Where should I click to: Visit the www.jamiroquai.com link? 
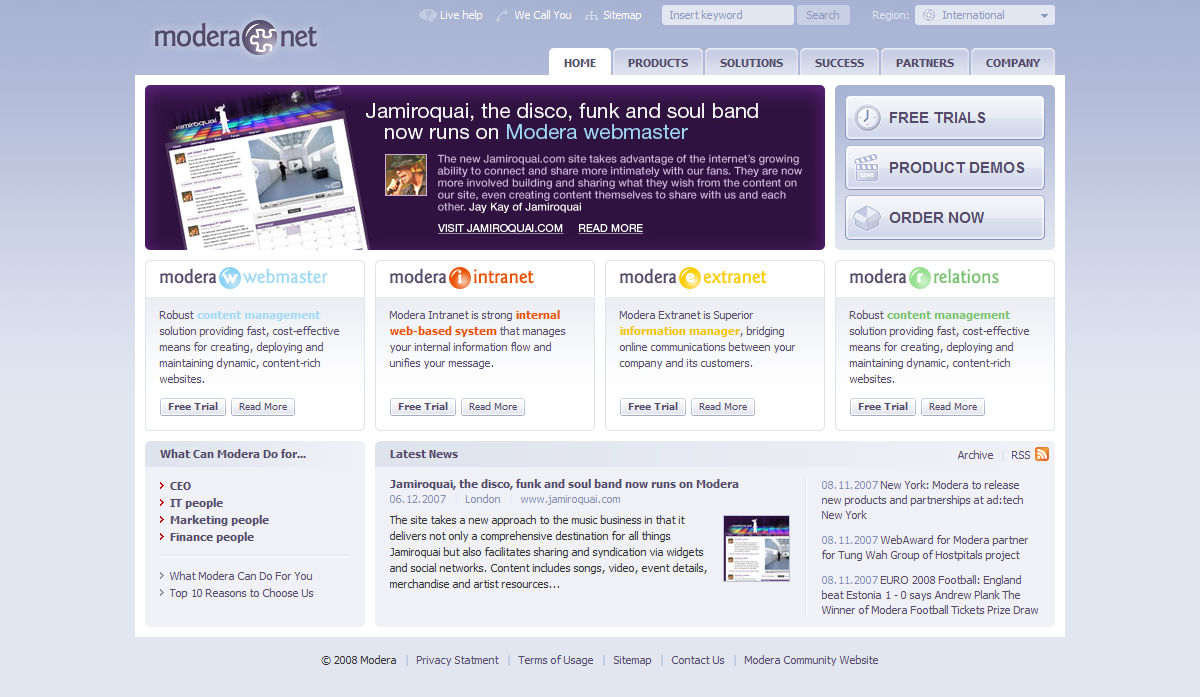click(x=570, y=499)
